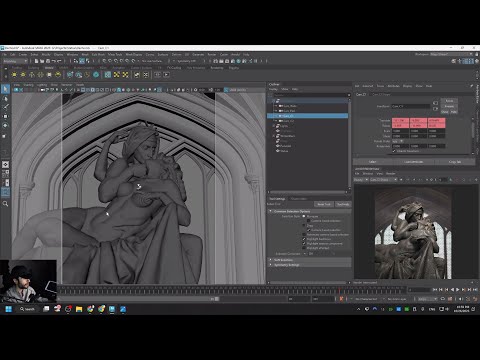480x360 pixels.
Task: Open the File menu in menu bar
Action: click(5, 54)
